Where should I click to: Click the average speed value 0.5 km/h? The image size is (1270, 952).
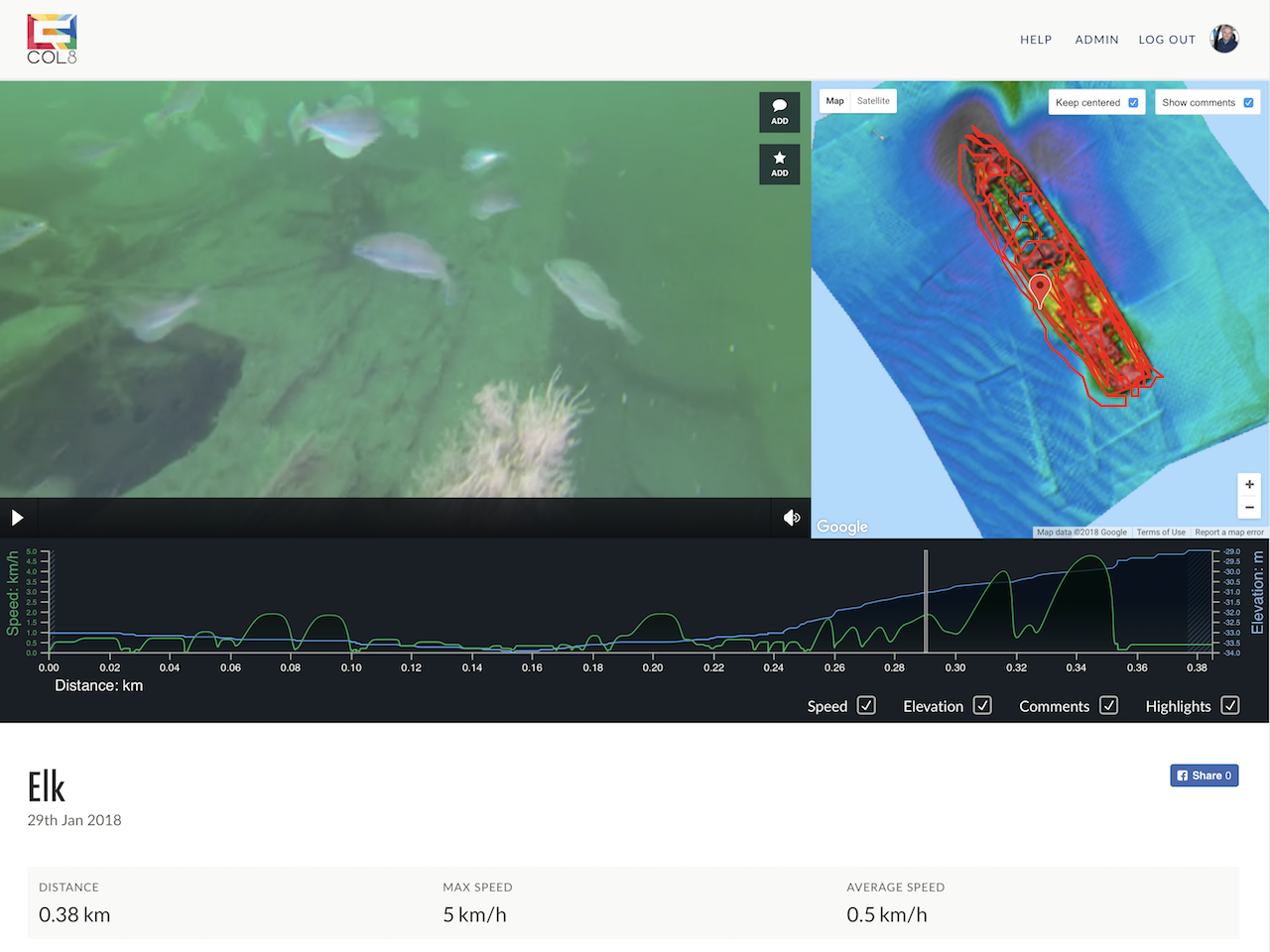pyautogui.click(x=887, y=914)
